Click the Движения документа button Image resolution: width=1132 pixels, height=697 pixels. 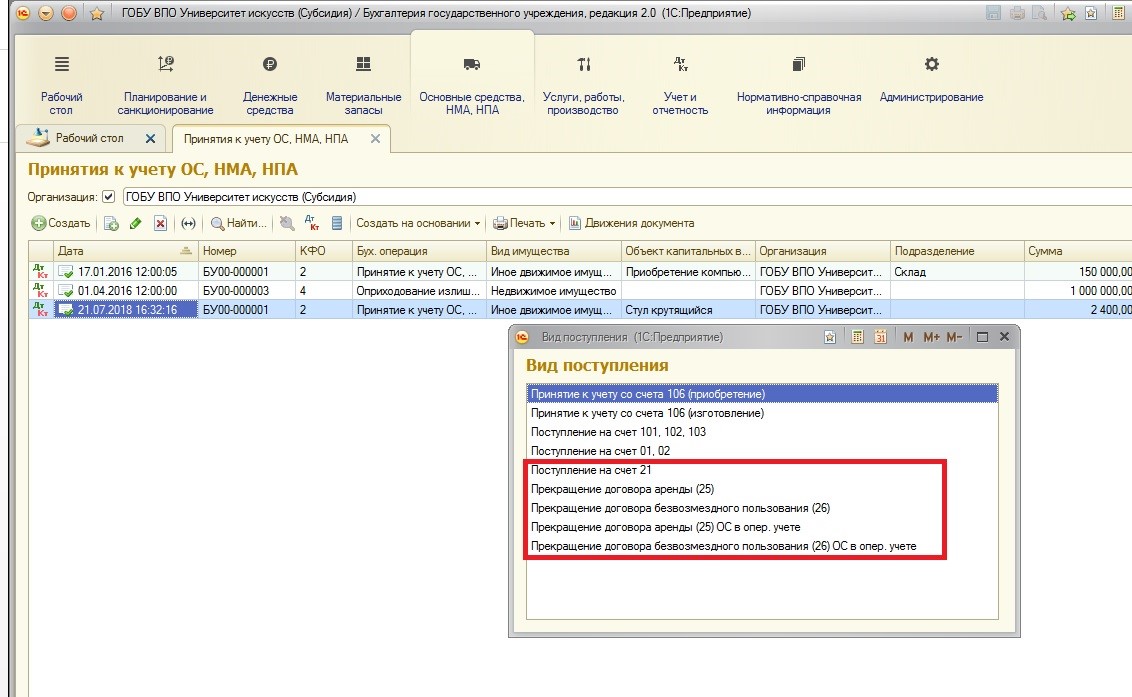[631, 223]
